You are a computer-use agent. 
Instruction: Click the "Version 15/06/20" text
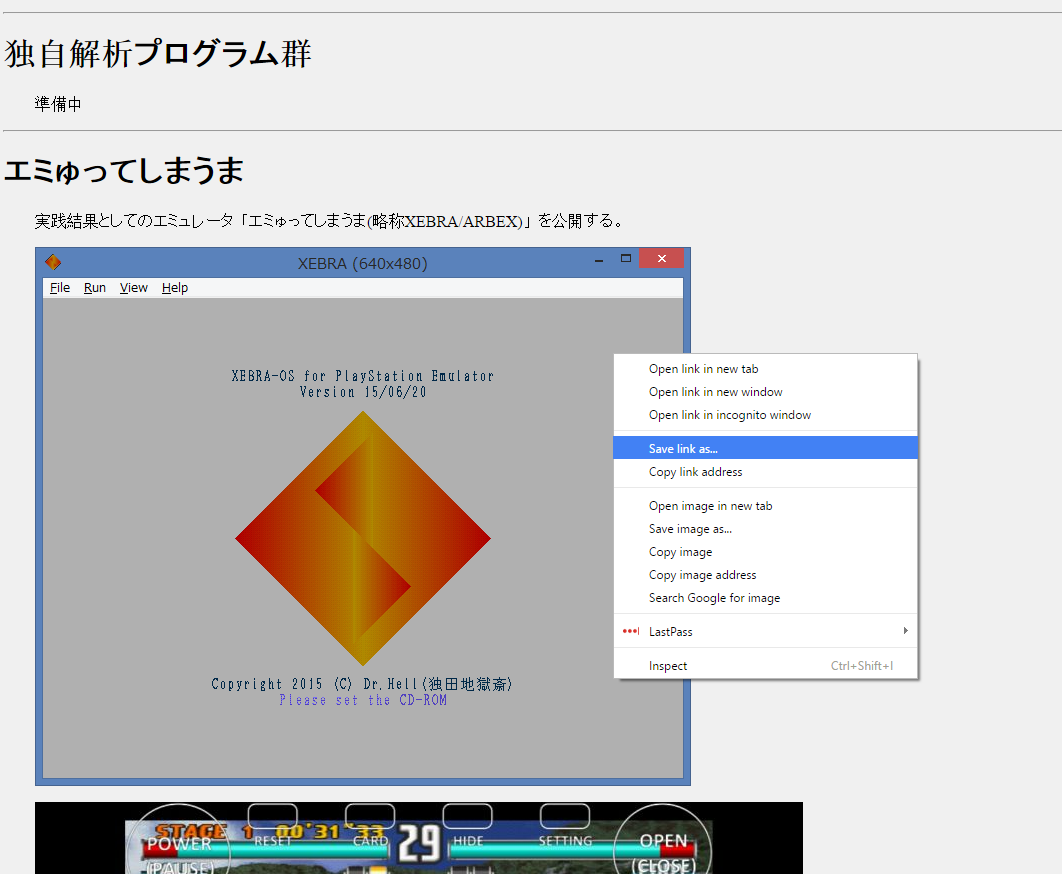[363, 392]
